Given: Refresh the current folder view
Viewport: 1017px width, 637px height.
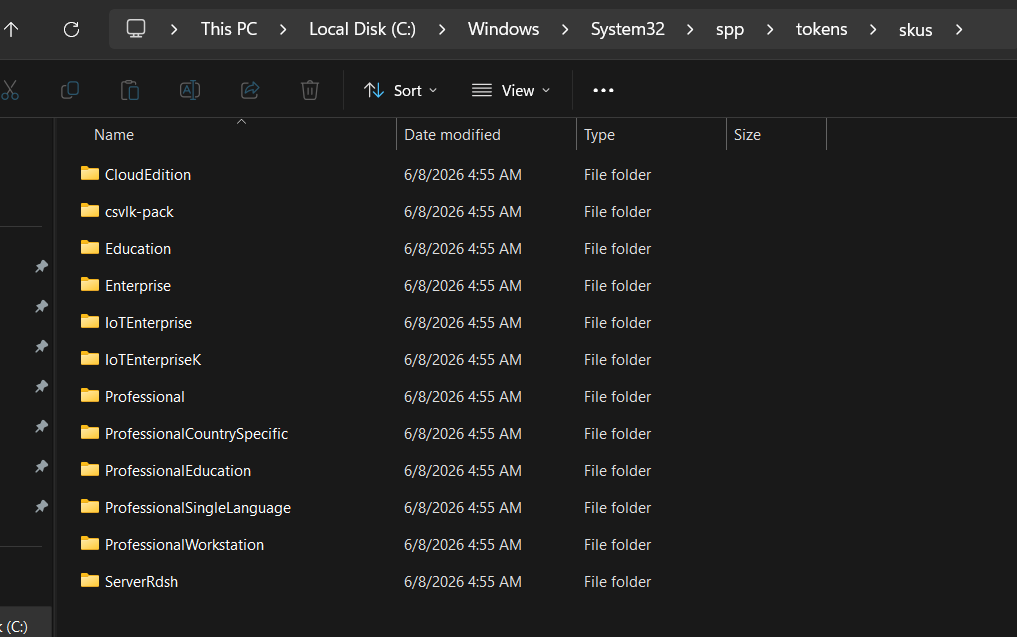Looking at the screenshot, I should (71, 29).
